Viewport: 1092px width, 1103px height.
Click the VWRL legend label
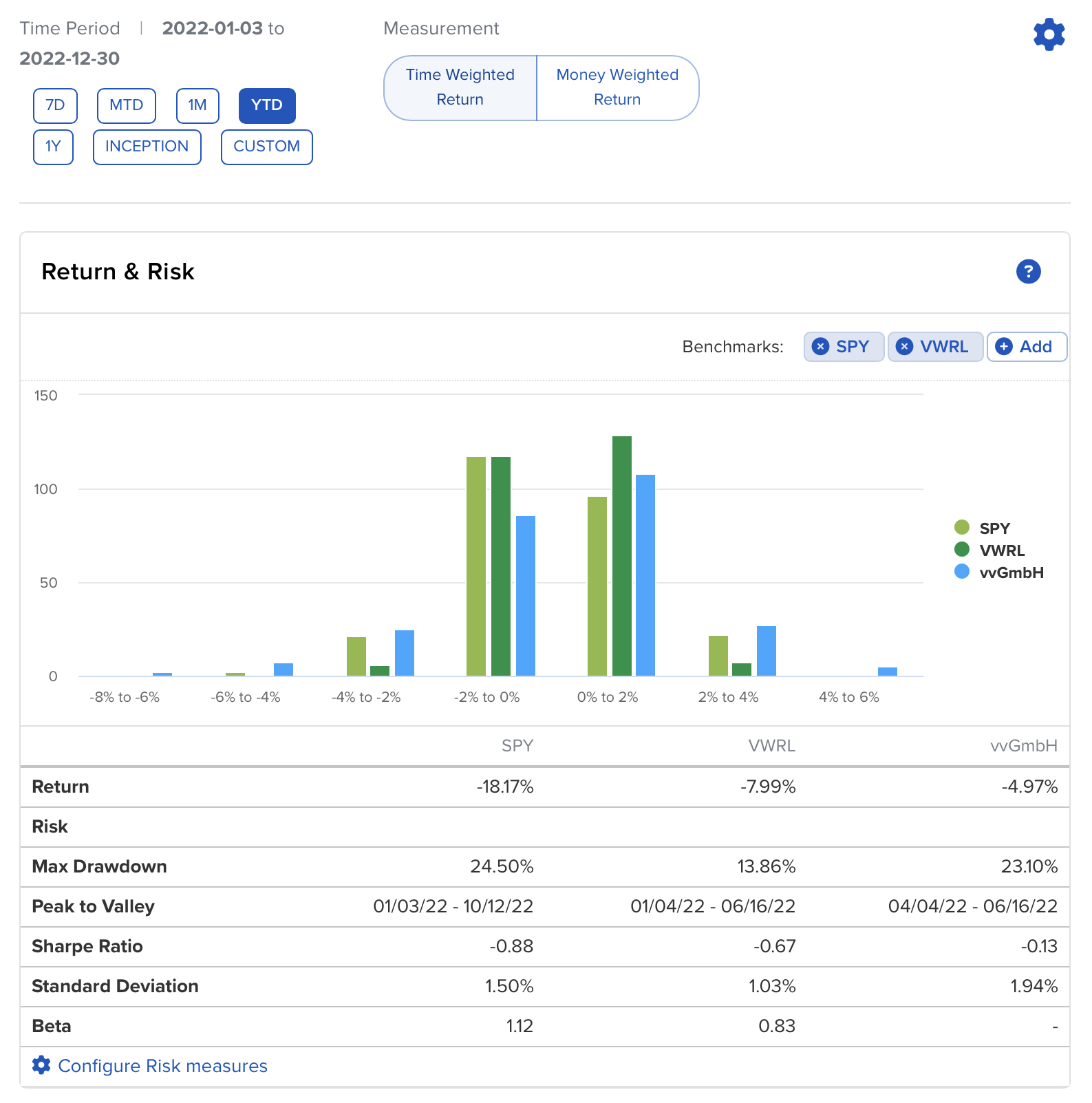coord(1003,550)
